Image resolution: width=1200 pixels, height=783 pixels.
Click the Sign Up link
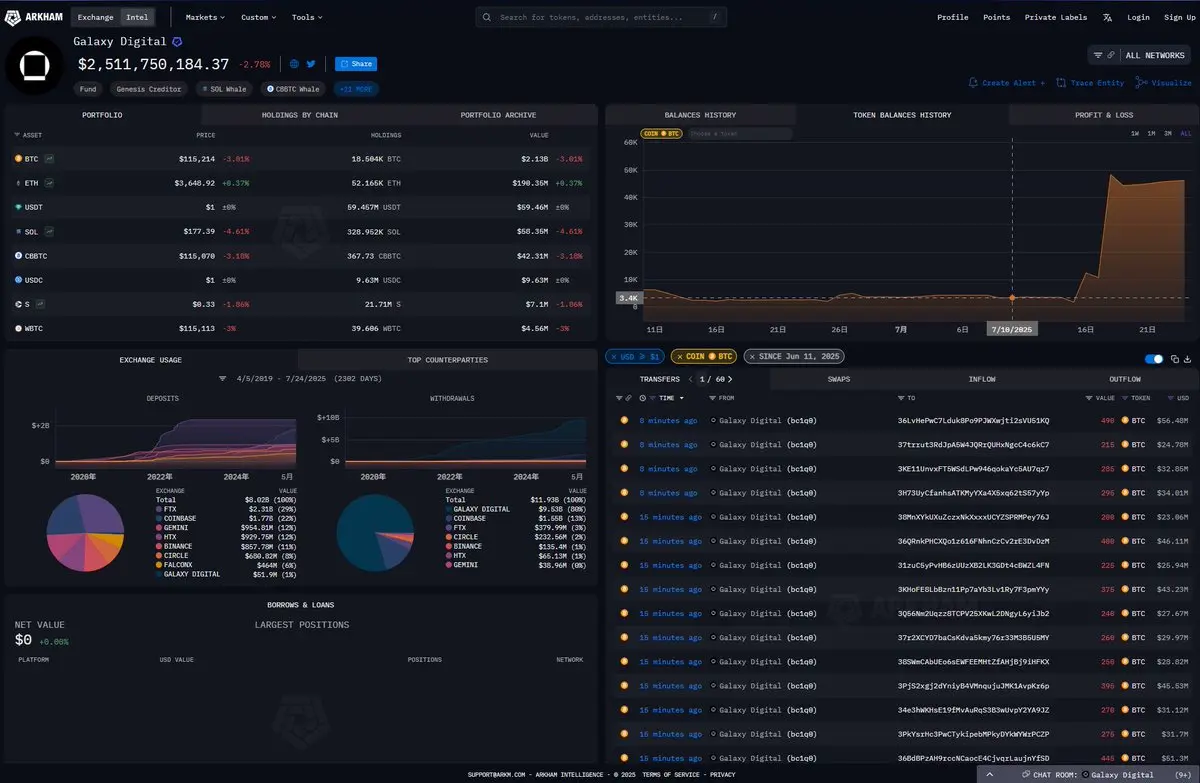click(1179, 17)
